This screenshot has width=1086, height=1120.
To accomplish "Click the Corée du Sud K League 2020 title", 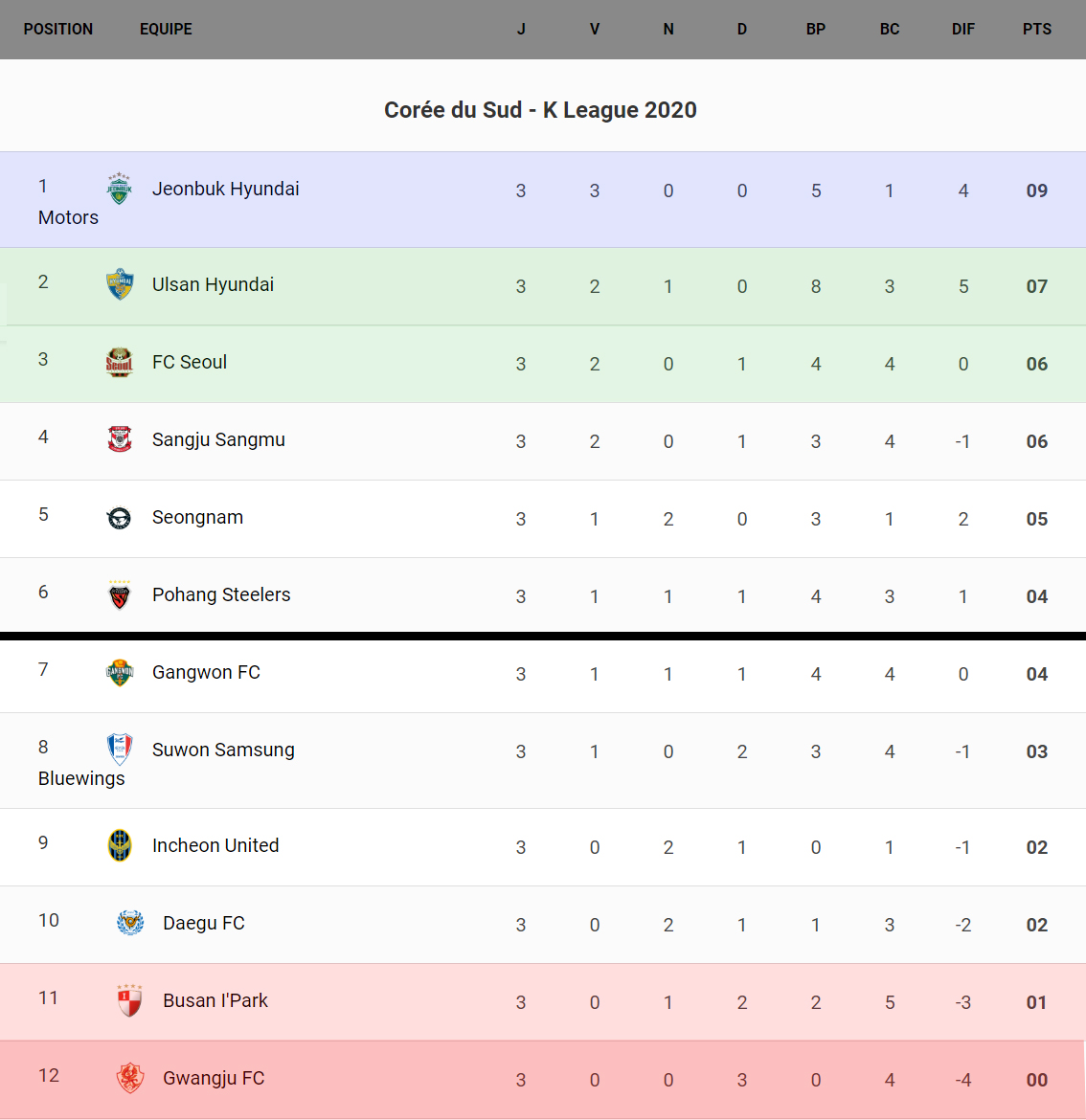I will (x=540, y=110).
